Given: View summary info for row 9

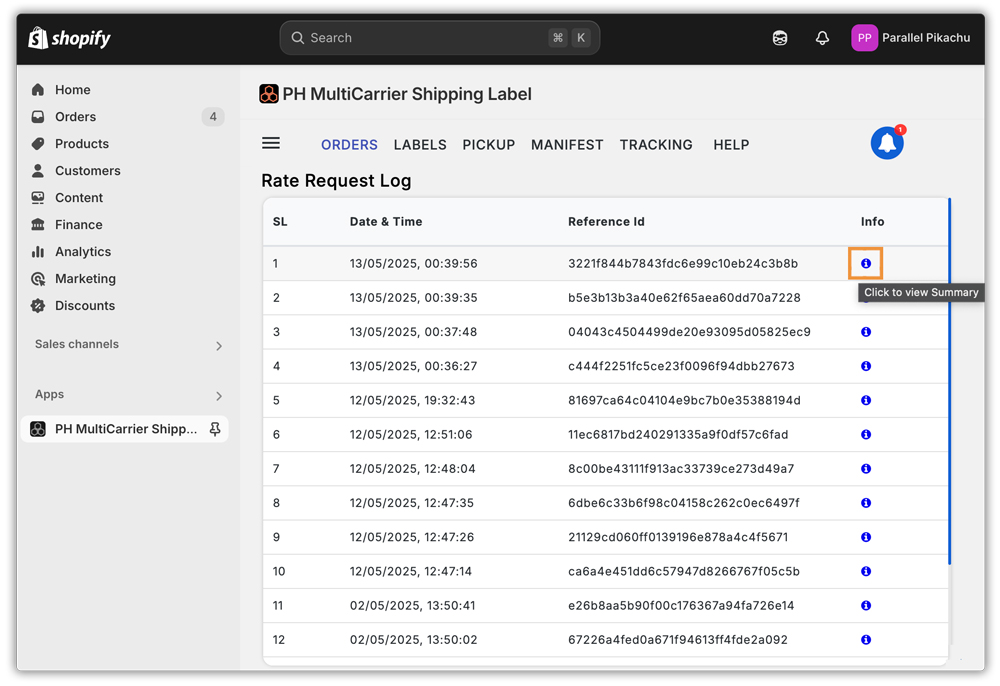Looking at the screenshot, I should (x=865, y=537).
